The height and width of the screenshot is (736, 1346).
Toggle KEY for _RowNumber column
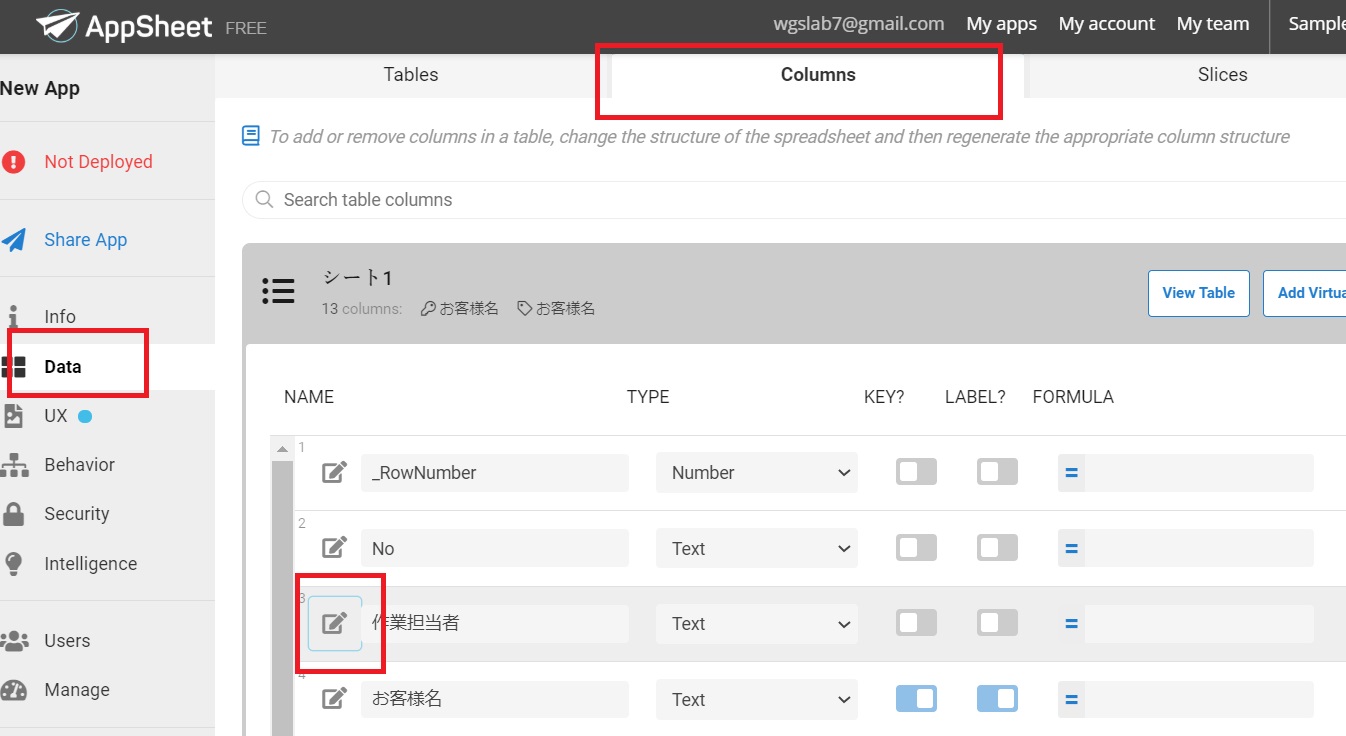pyautogui.click(x=916, y=472)
